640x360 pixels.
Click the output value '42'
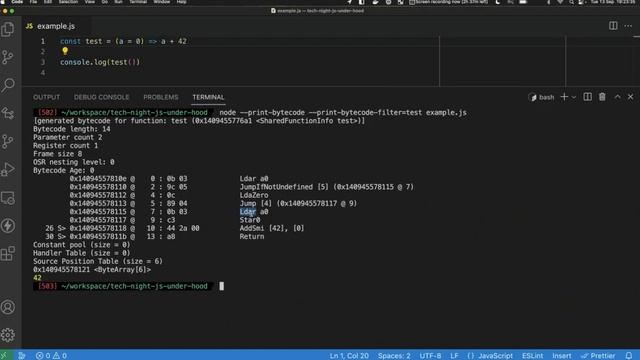(37, 278)
